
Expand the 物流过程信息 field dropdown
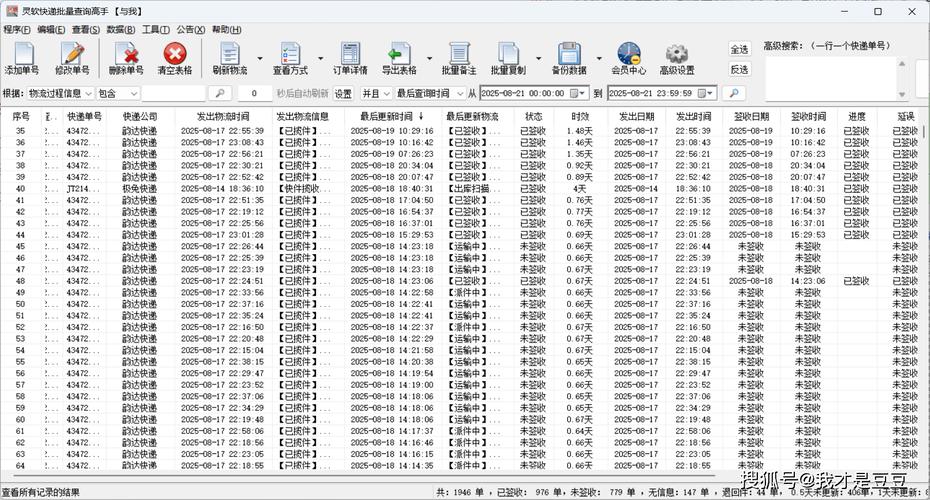88,93
